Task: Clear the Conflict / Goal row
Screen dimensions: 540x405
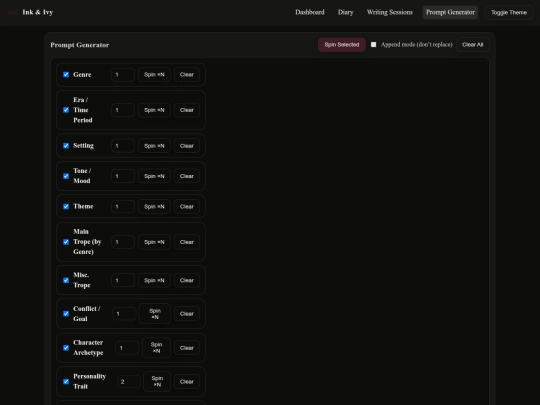Action: [187, 314]
